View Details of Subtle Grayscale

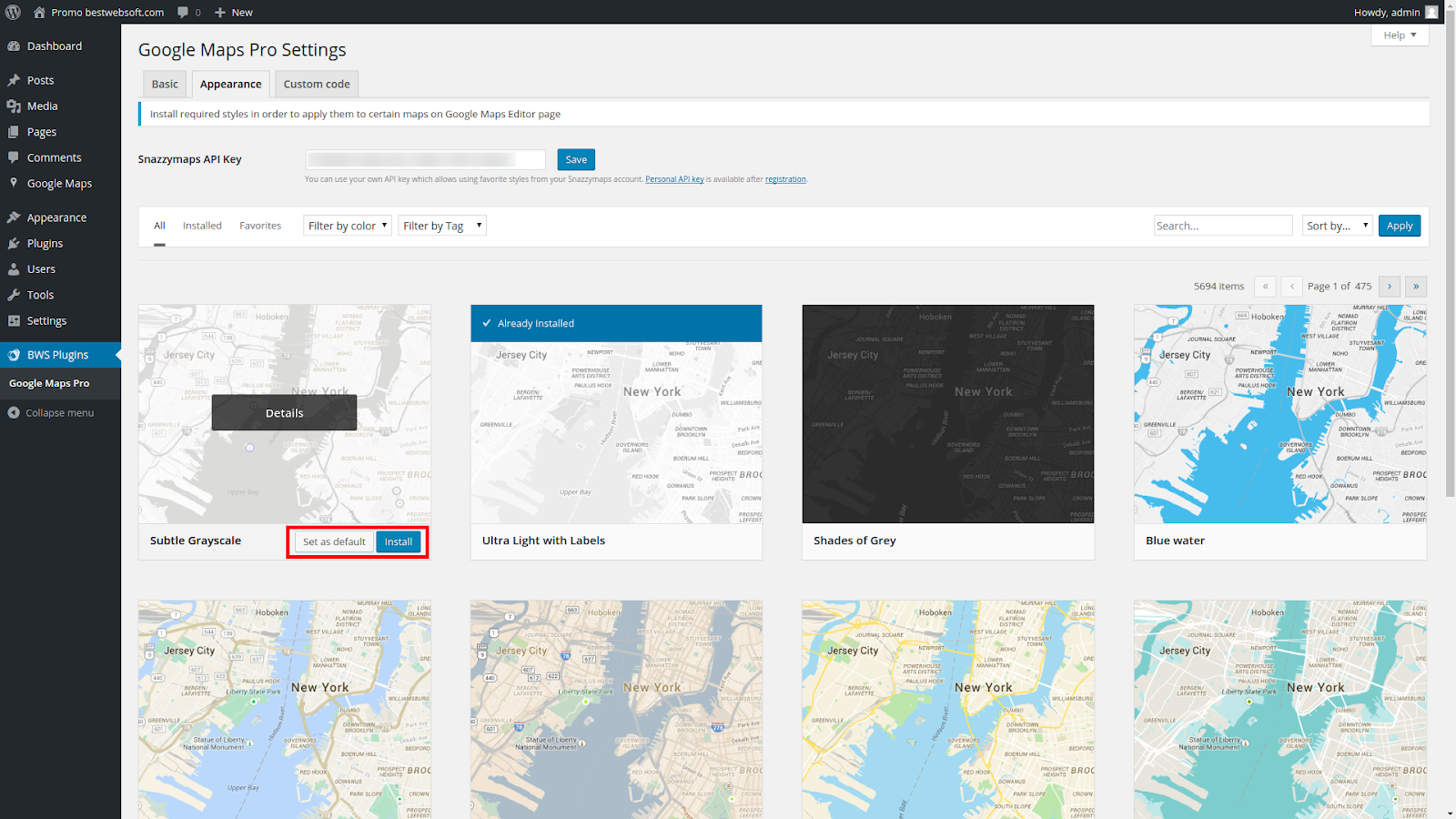(284, 413)
